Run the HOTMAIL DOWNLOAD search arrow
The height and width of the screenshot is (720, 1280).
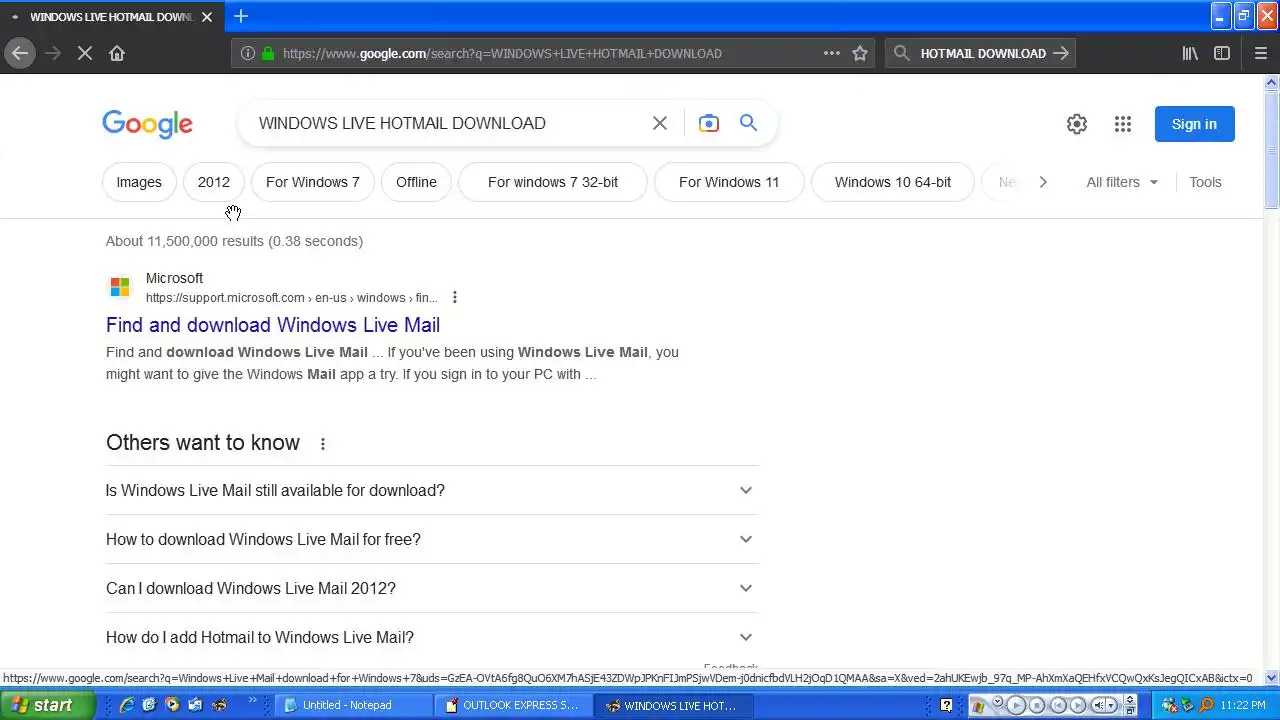1061,53
